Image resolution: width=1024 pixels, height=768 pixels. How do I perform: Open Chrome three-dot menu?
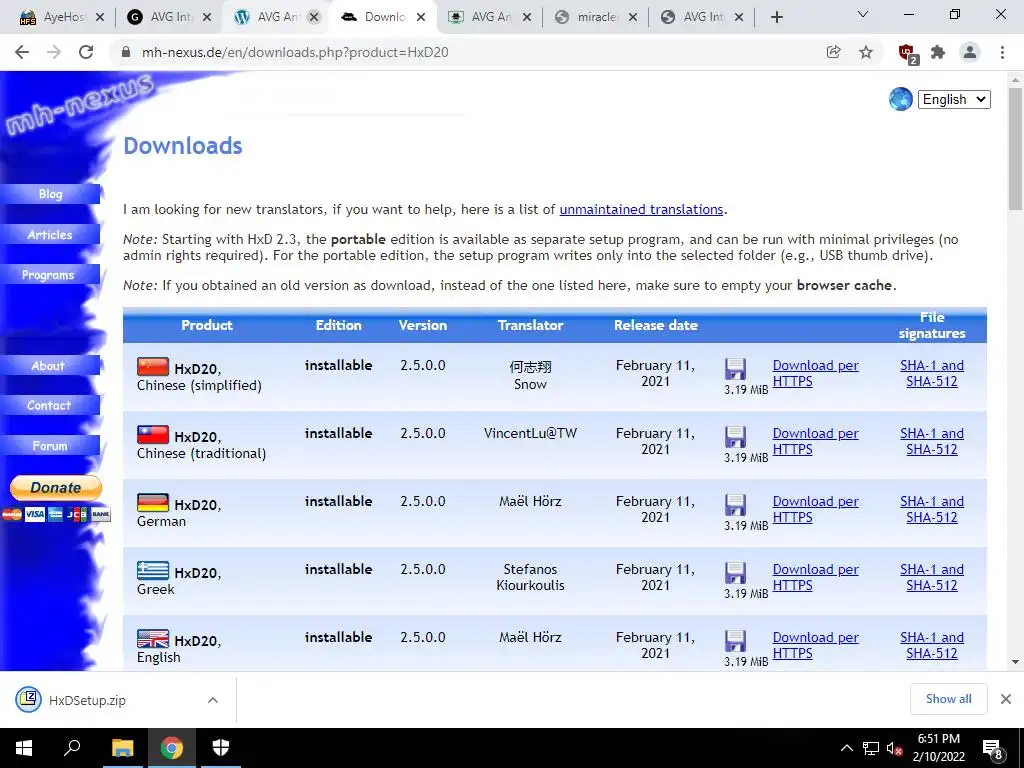(x=1002, y=52)
